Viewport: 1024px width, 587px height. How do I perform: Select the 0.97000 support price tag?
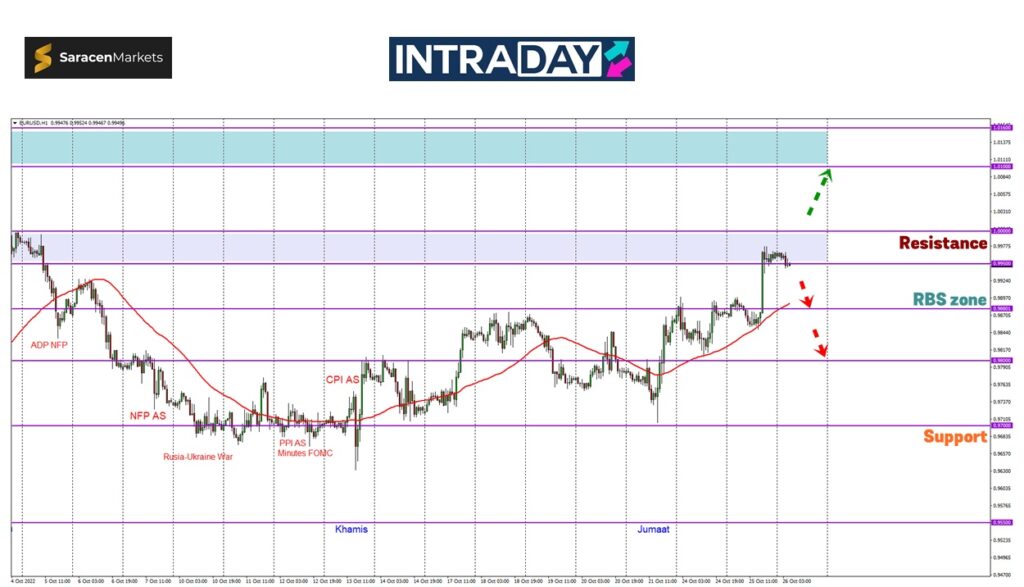point(999,426)
